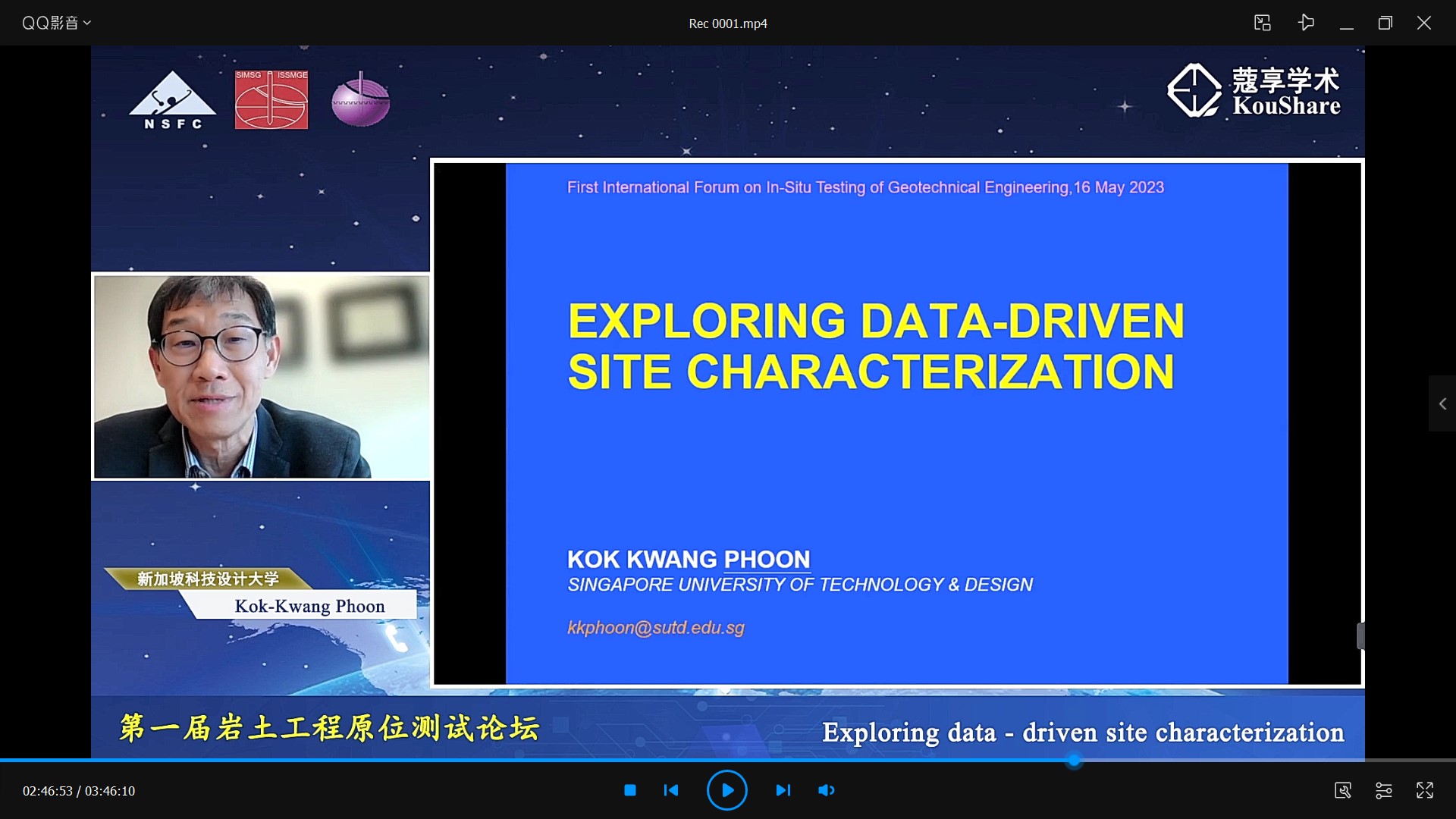
Task: Open playback adjustment settings sliders icon
Action: pos(1383,790)
